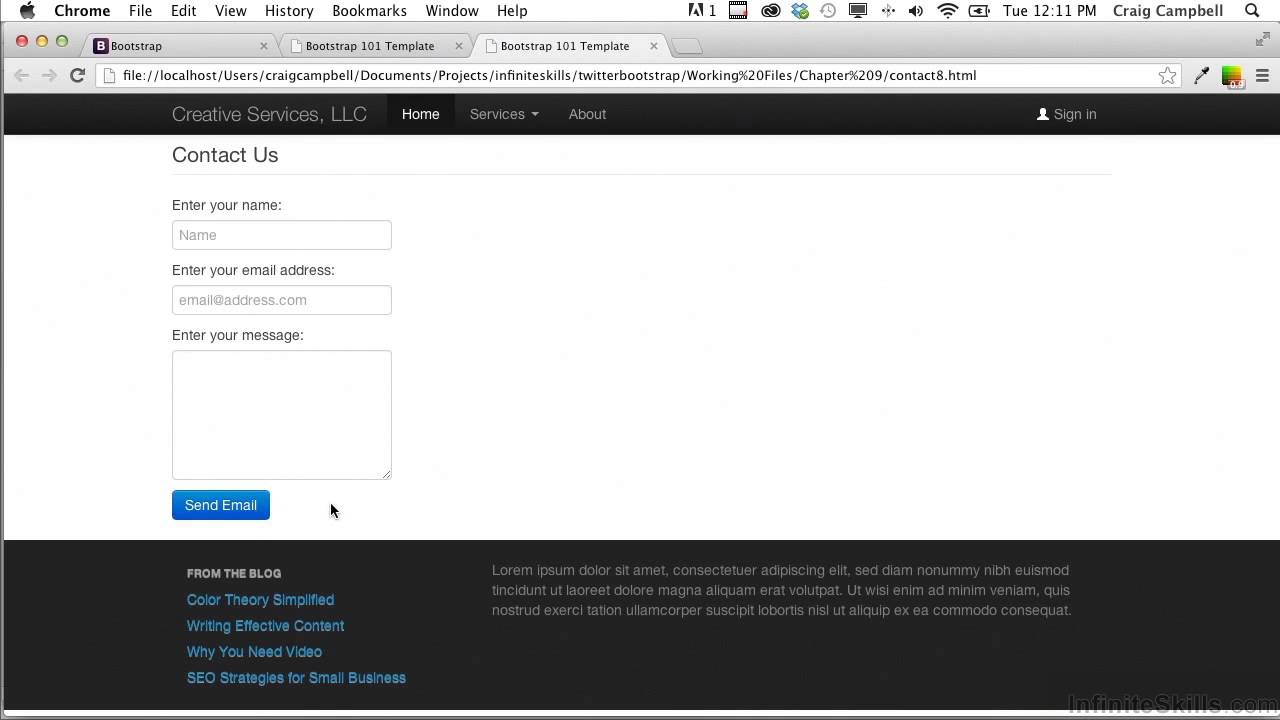This screenshot has width=1280, height=720.
Task: Click the Sign in link
Action: [1067, 114]
